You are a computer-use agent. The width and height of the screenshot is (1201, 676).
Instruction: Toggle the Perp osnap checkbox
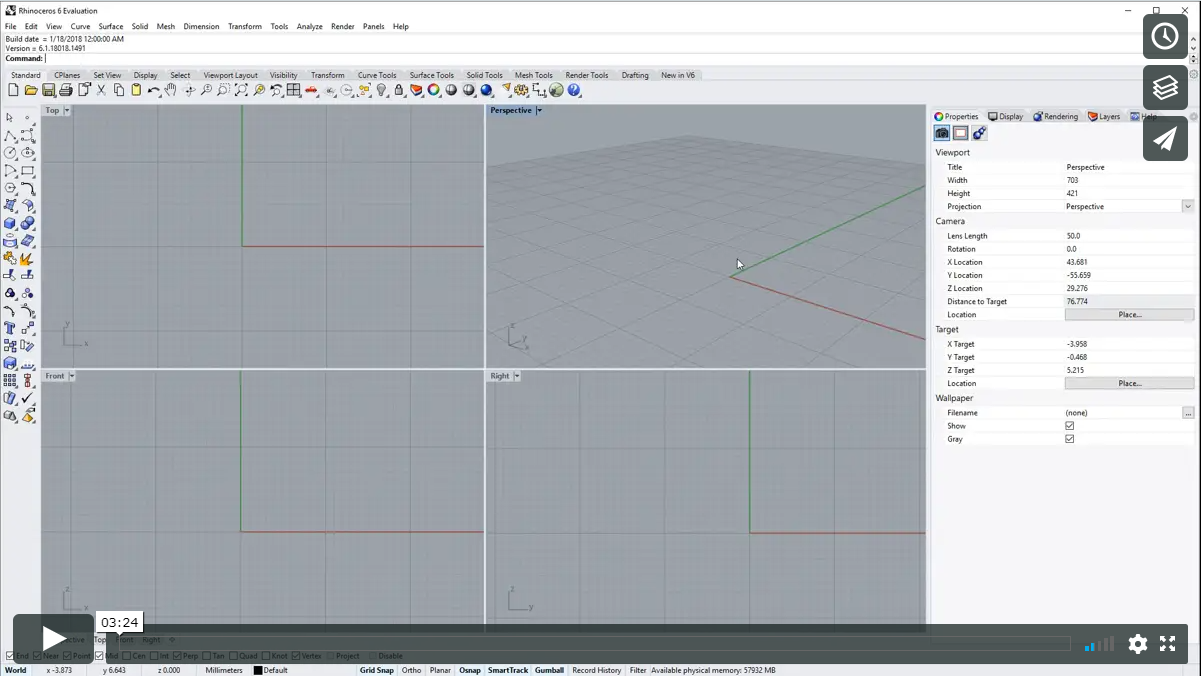(x=177, y=656)
